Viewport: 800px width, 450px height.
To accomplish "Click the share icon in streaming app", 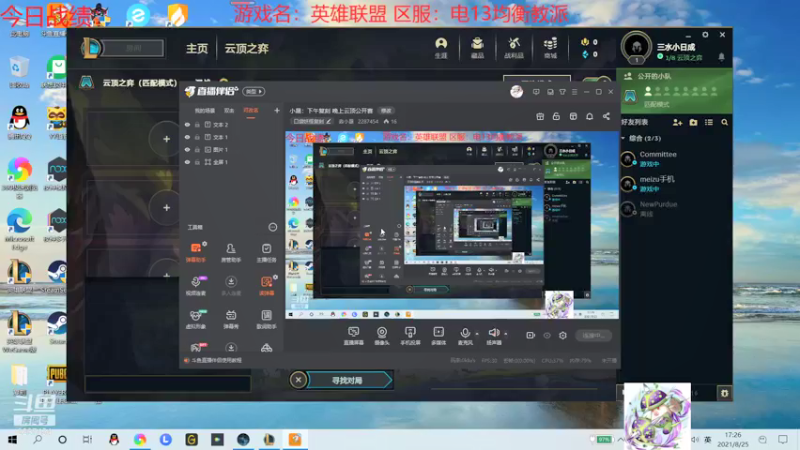I will (606, 116).
